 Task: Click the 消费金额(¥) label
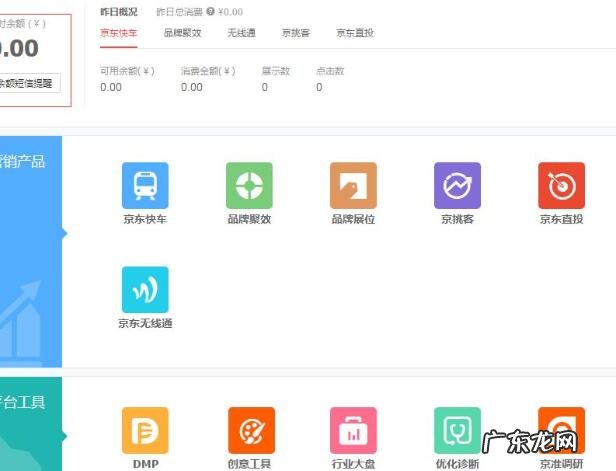(208, 71)
